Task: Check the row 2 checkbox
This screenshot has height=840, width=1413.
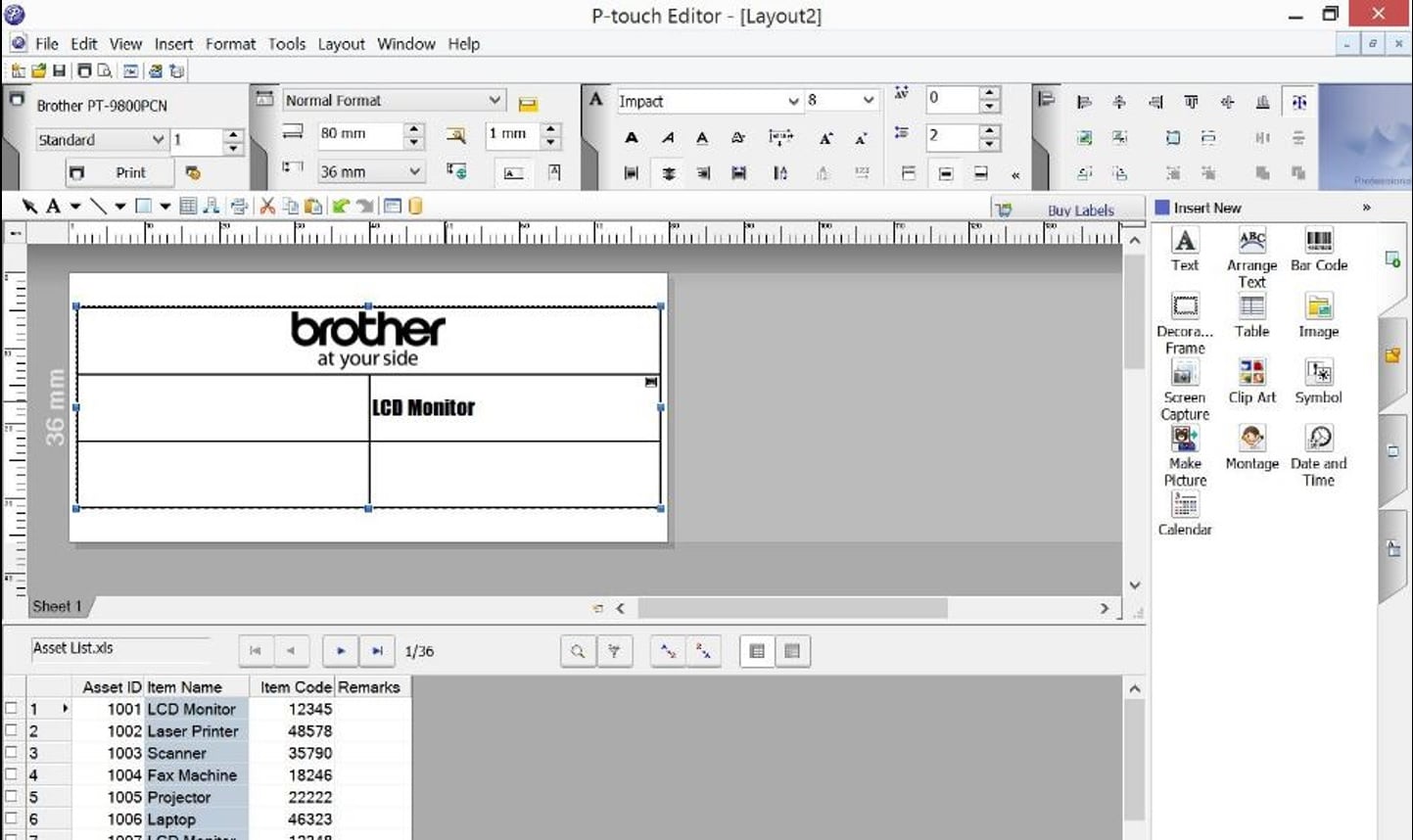Action: click(x=12, y=730)
